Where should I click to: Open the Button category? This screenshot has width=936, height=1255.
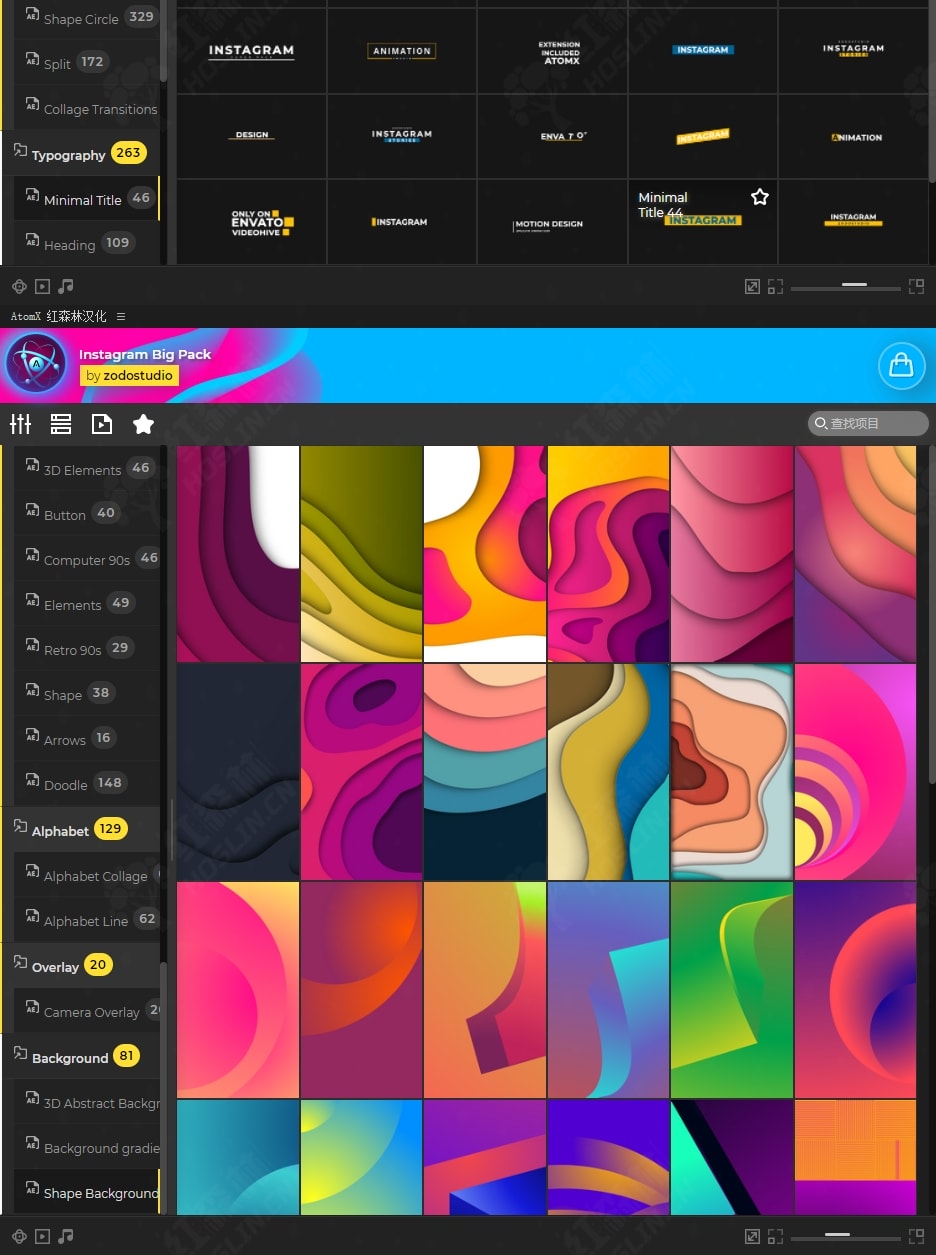pyautogui.click(x=87, y=514)
